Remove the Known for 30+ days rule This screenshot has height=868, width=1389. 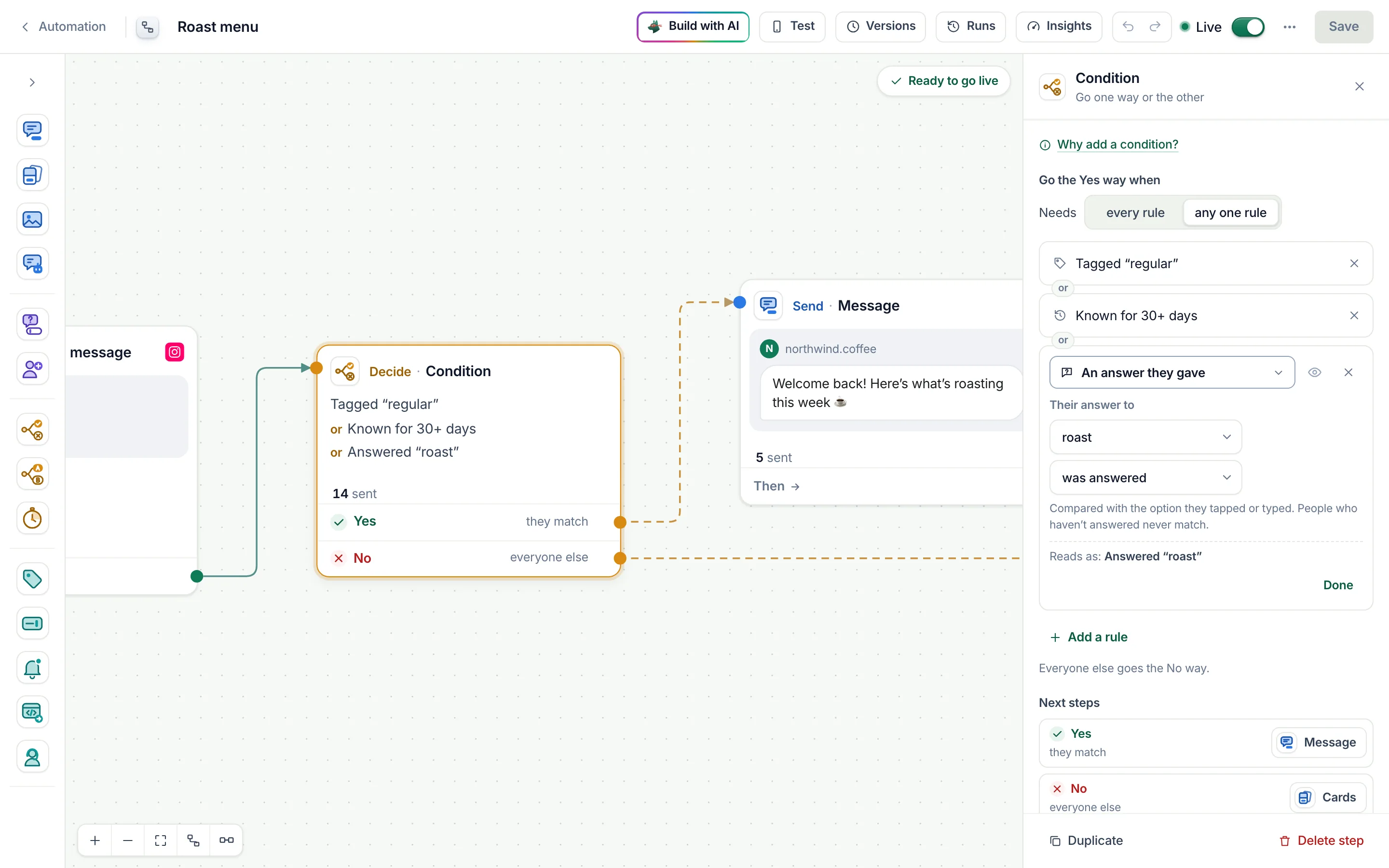(x=1354, y=316)
